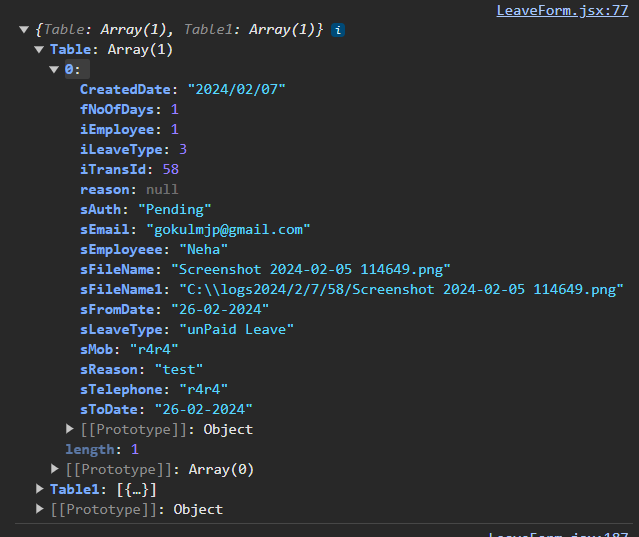This screenshot has width=639, height=537.
Task: Expand the [[Prototype]]: Object inside index 0
Action: (x=70, y=429)
